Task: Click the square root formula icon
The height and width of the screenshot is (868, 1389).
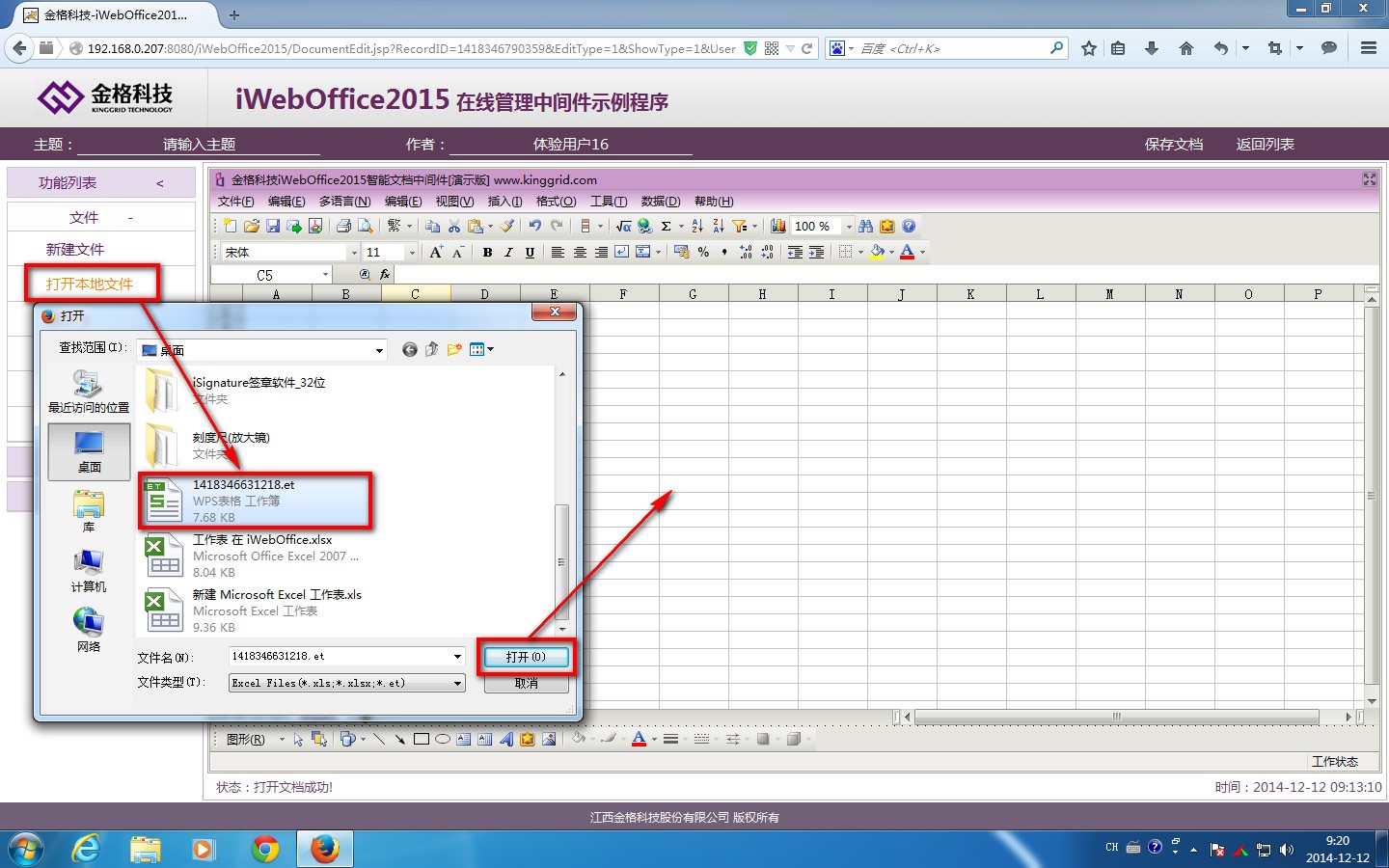Action: 623,226
